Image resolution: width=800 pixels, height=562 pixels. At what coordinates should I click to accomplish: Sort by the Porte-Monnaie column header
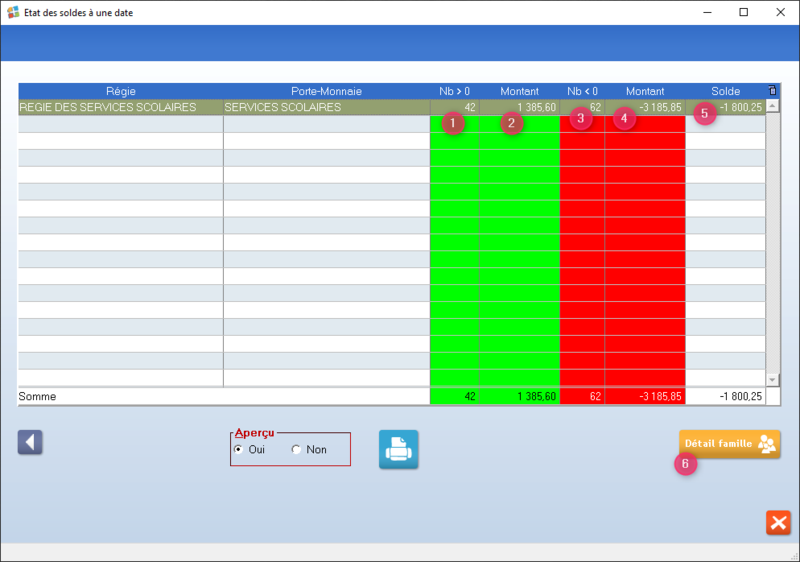(326, 91)
